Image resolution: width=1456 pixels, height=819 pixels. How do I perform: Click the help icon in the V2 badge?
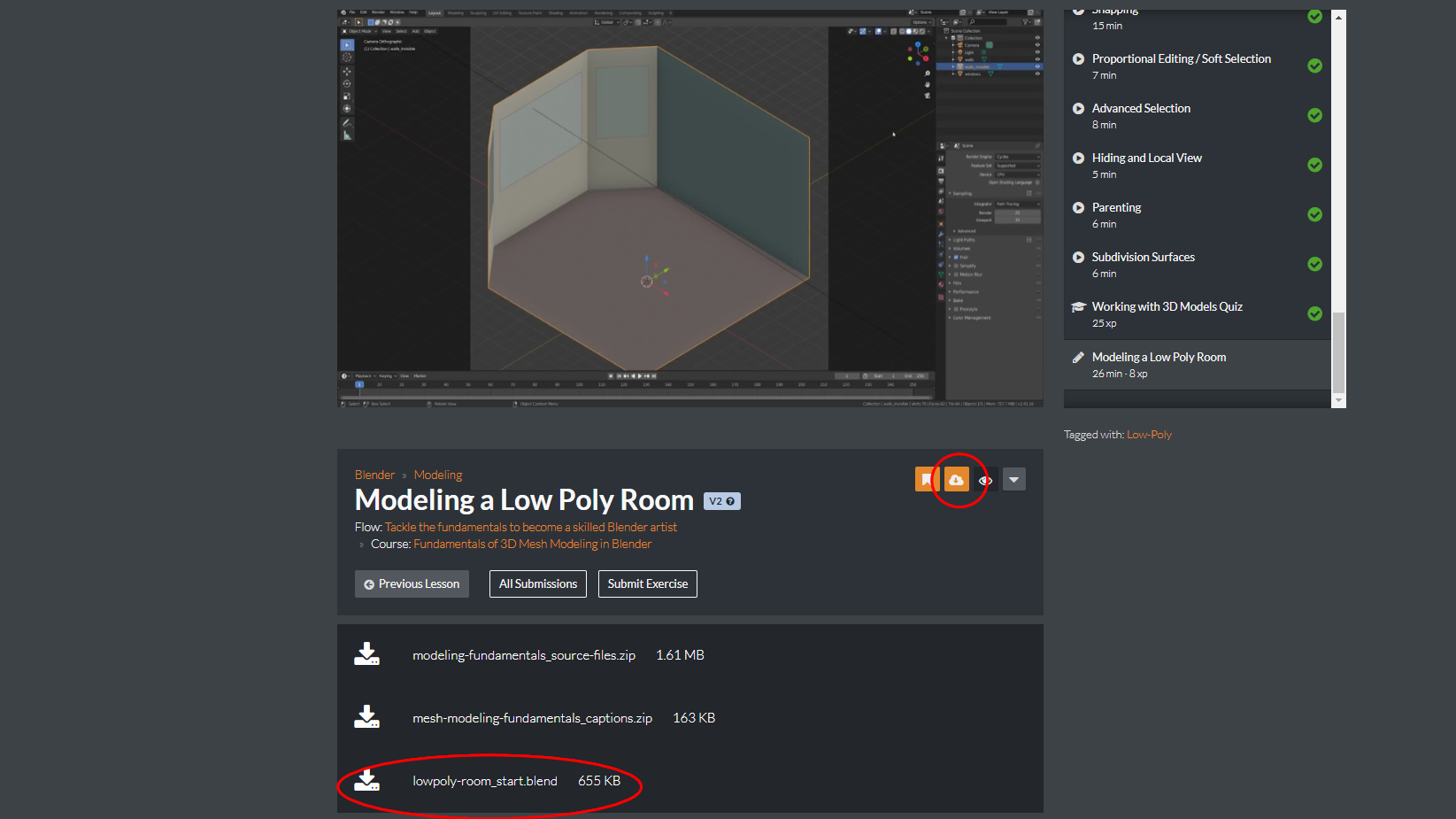(730, 501)
